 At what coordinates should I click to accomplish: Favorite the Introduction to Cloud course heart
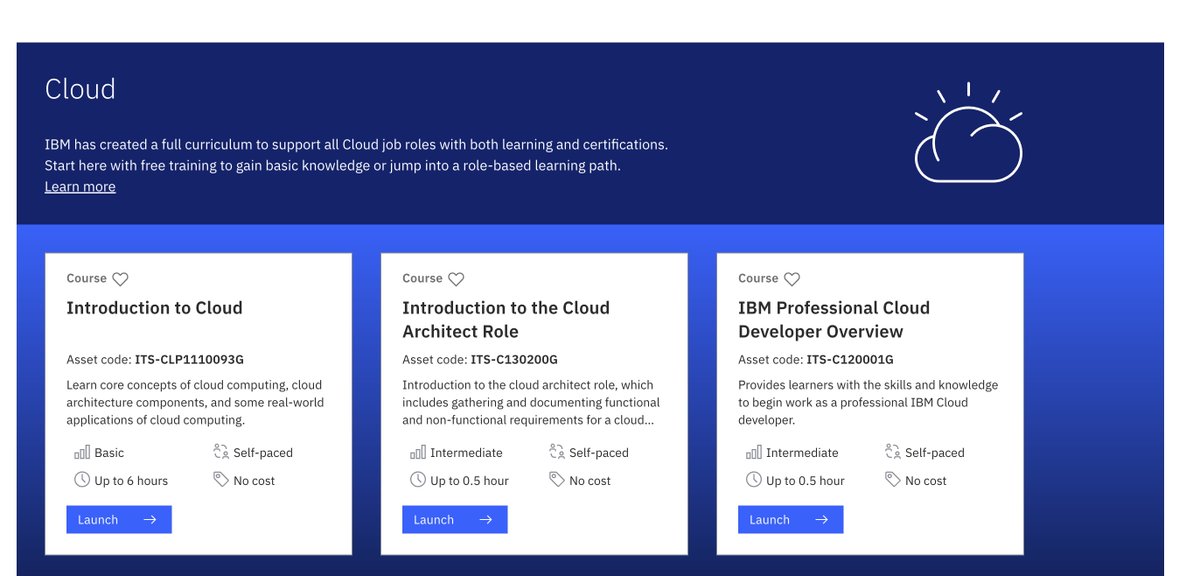[120, 279]
